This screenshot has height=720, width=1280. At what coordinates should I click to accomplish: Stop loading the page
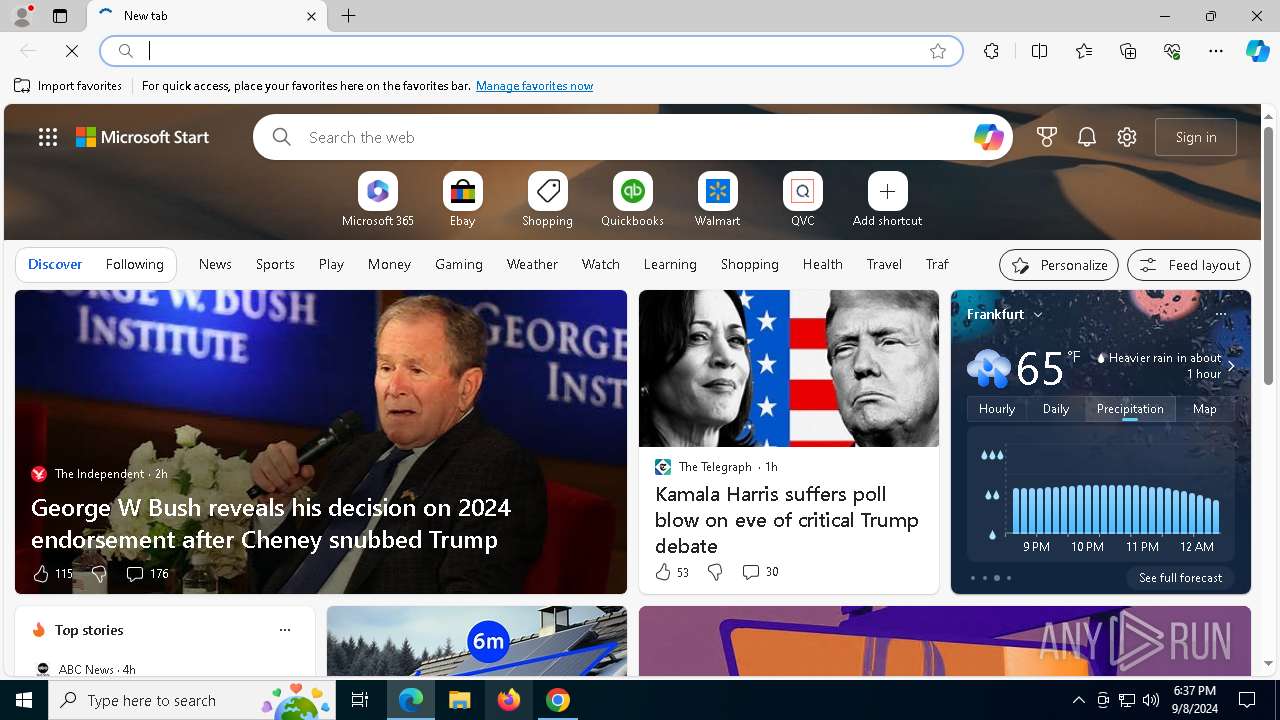pyautogui.click(x=72, y=51)
